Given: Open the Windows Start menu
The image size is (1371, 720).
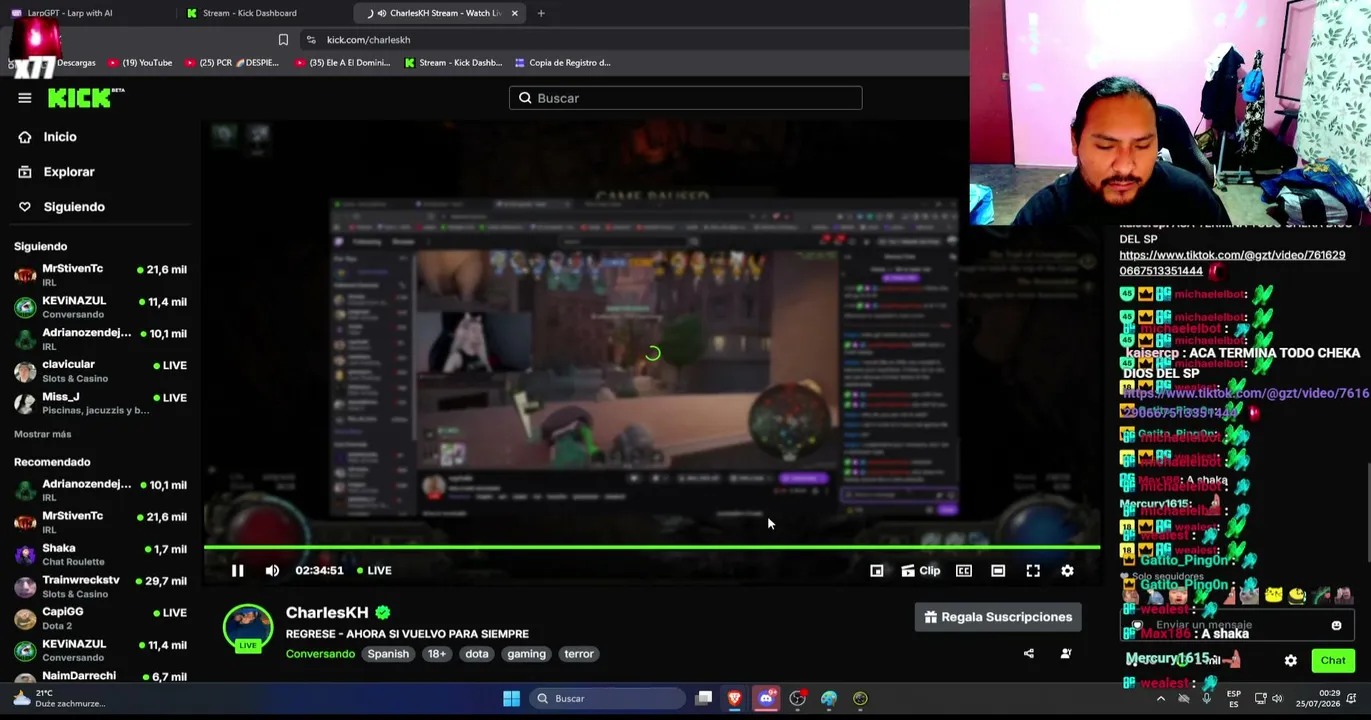Looking at the screenshot, I should [x=511, y=699].
